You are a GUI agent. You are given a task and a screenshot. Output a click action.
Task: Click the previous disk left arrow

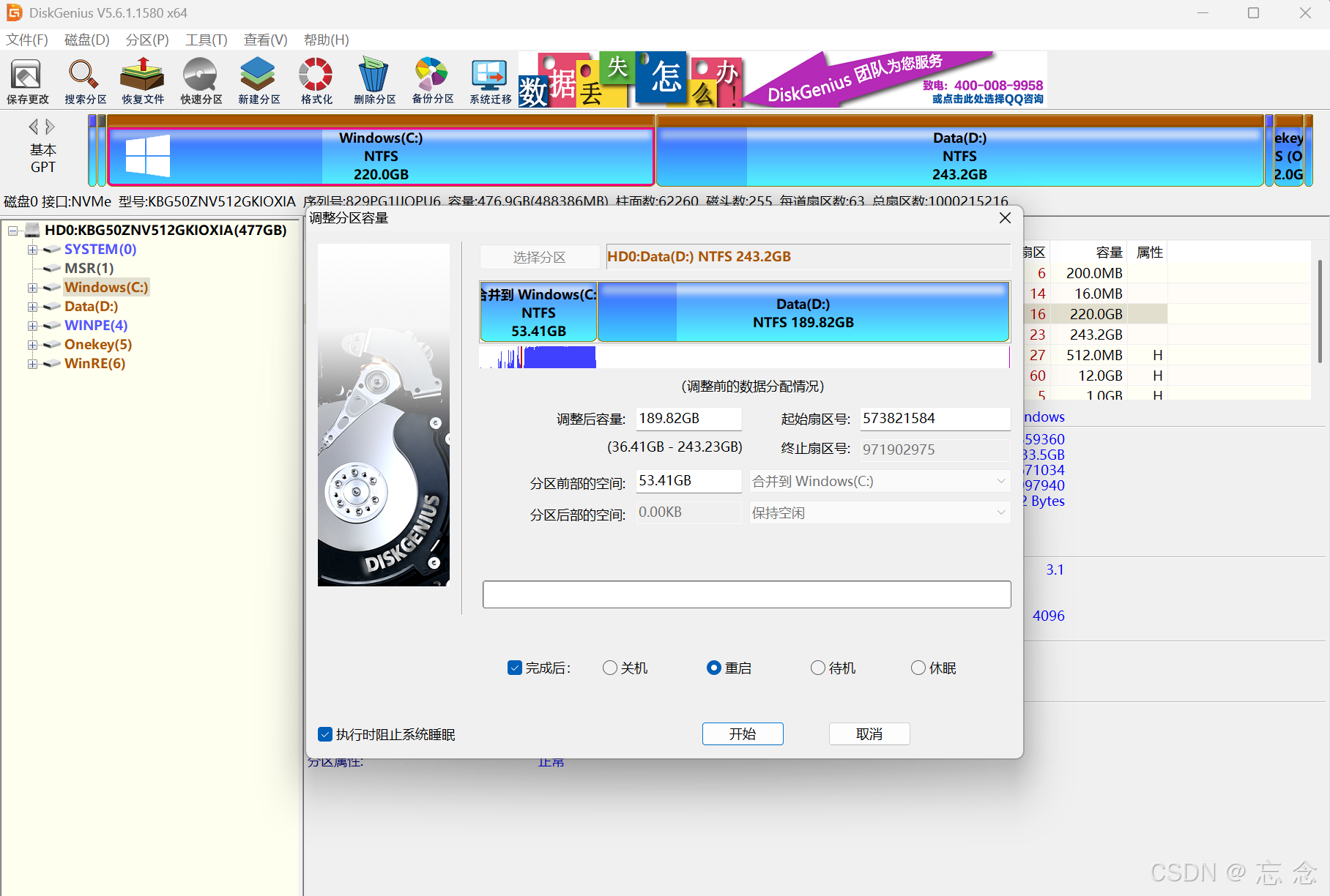[x=33, y=127]
